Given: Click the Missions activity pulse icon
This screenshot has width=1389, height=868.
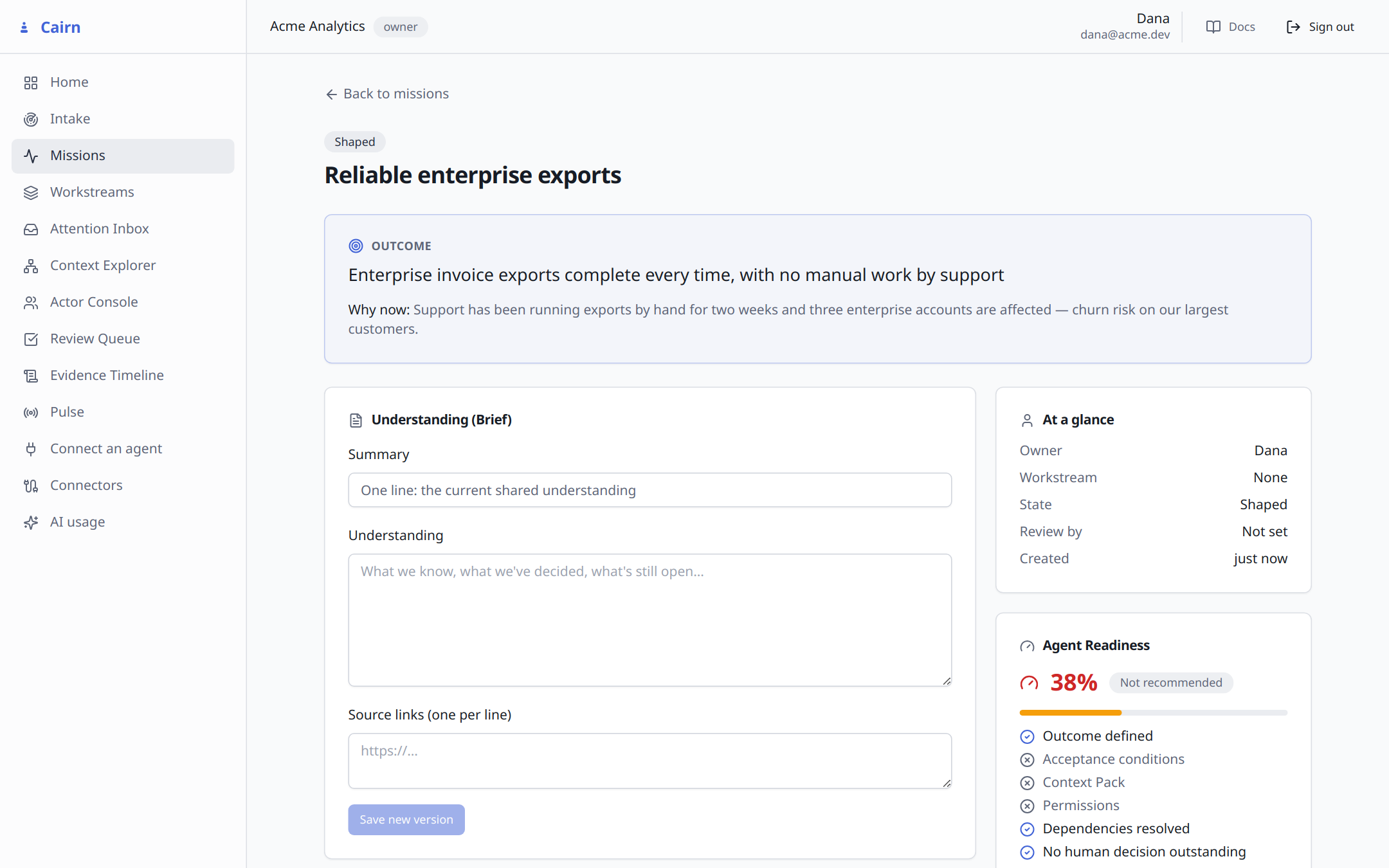Looking at the screenshot, I should click(31, 156).
